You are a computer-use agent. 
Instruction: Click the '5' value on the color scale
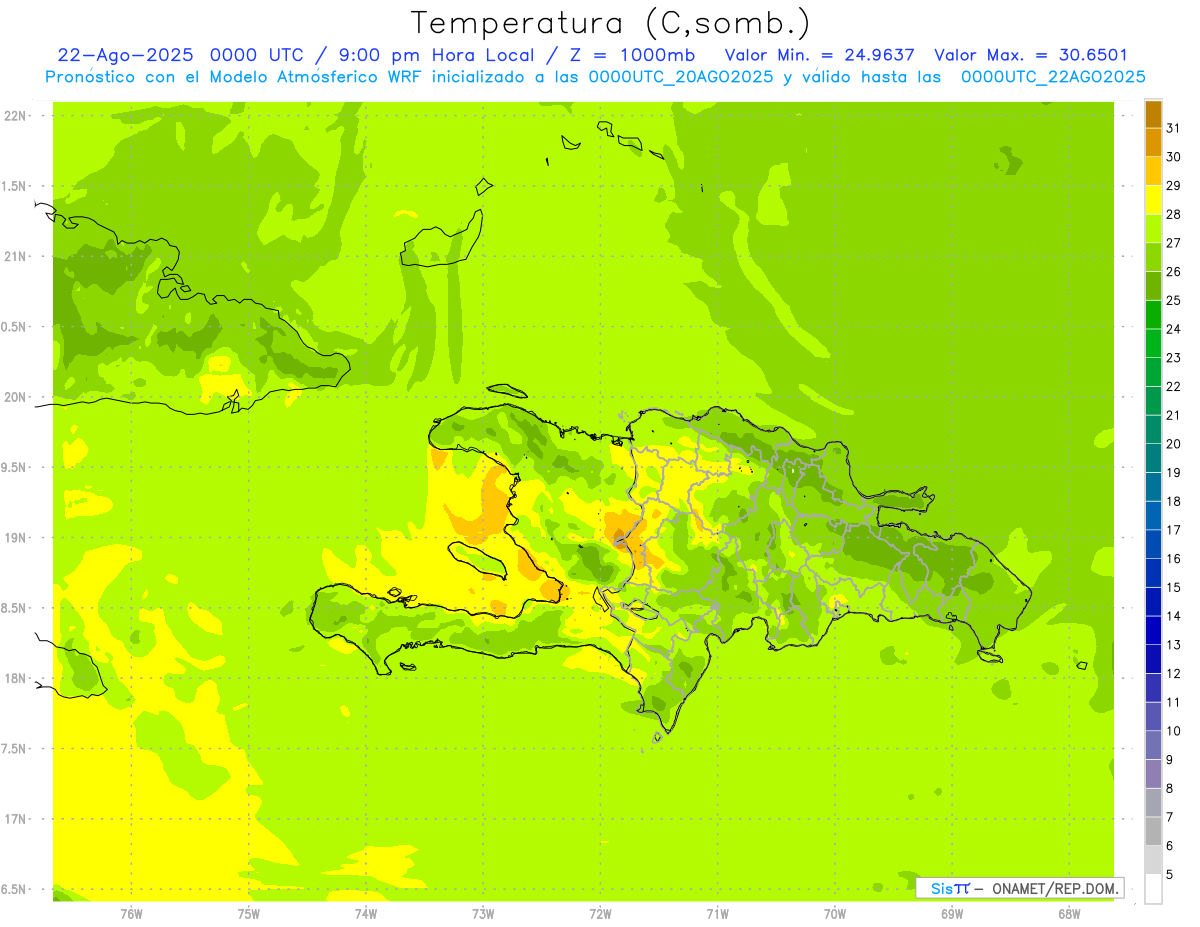point(1170,874)
